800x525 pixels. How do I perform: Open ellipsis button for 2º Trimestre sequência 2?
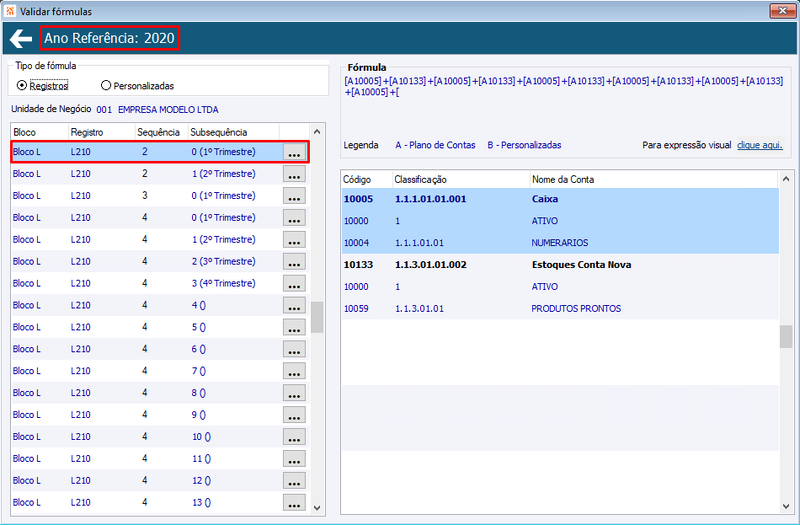(x=294, y=174)
